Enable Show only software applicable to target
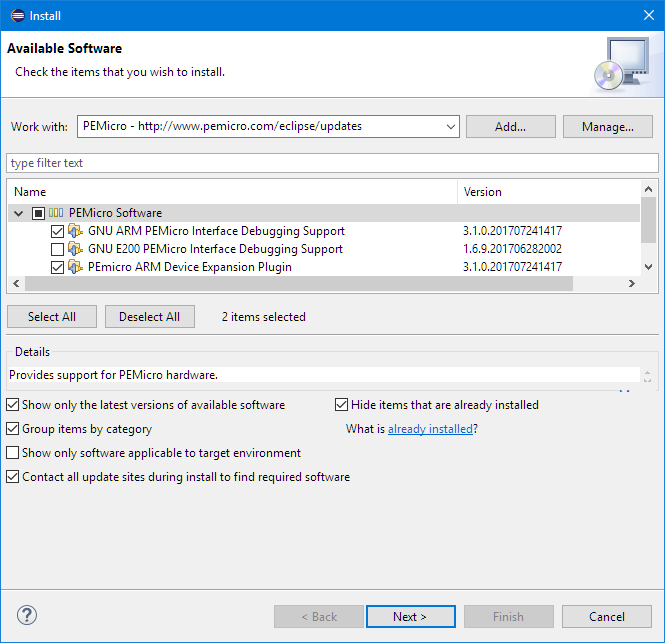665x643 pixels. (x=13, y=453)
